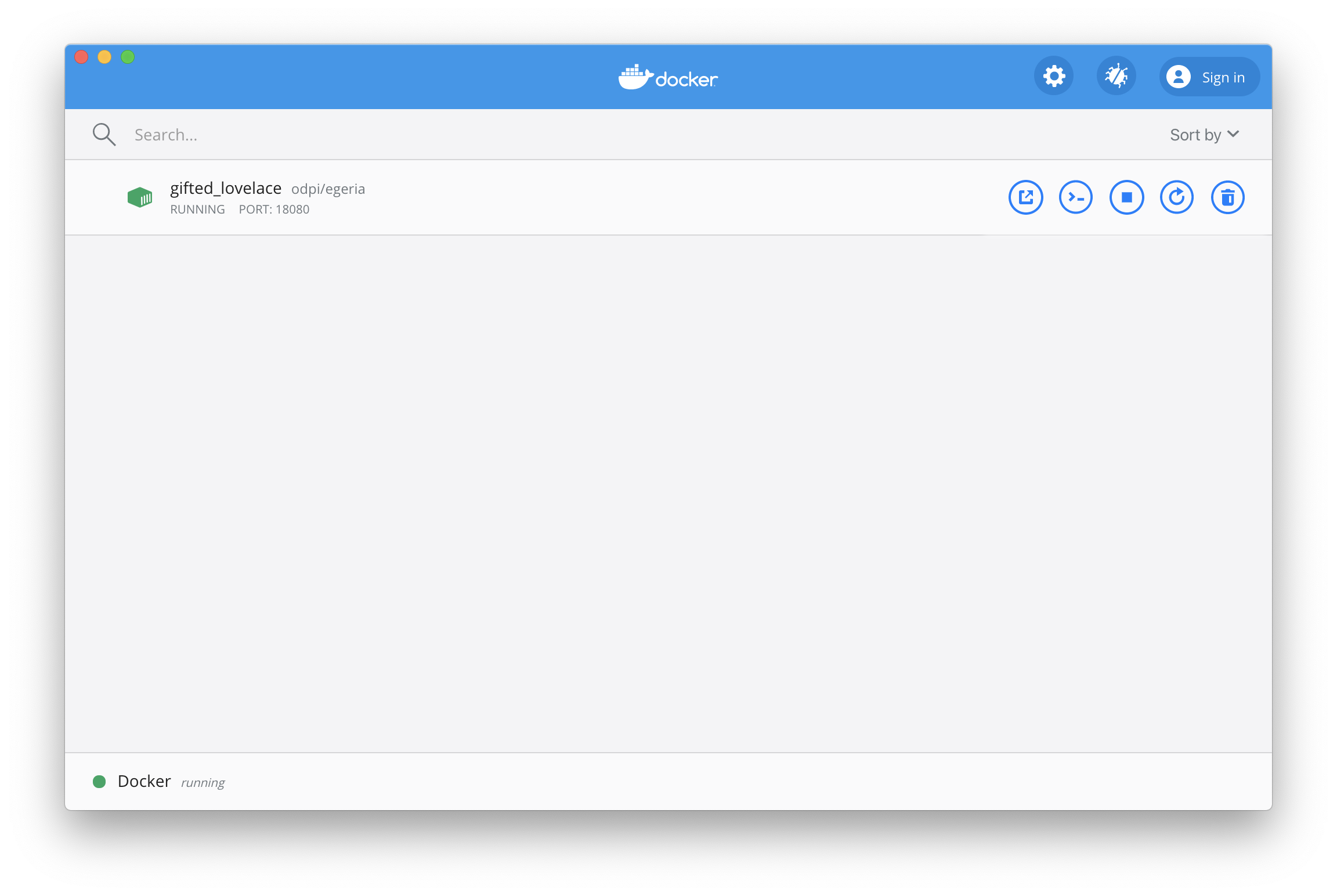
Task: Click the green Docker status indicator
Action: pyautogui.click(x=99, y=782)
